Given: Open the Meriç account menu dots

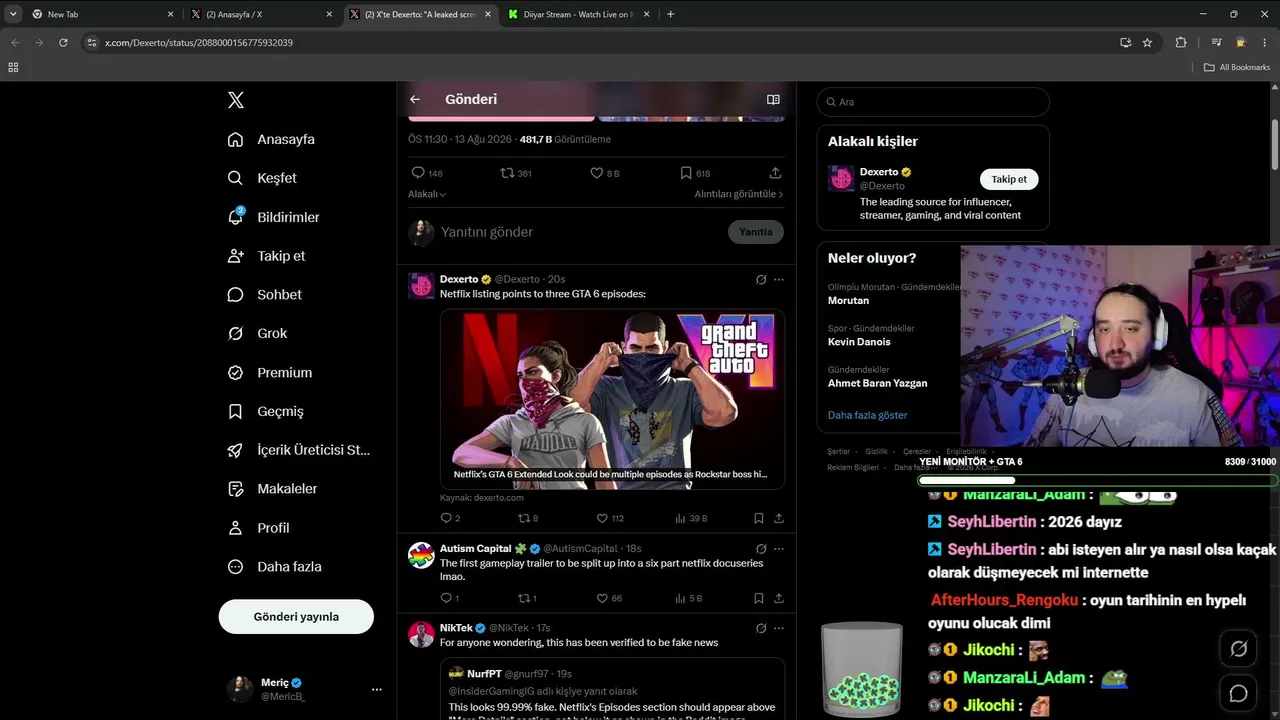Looking at the screenshot, I should [377, 689].
